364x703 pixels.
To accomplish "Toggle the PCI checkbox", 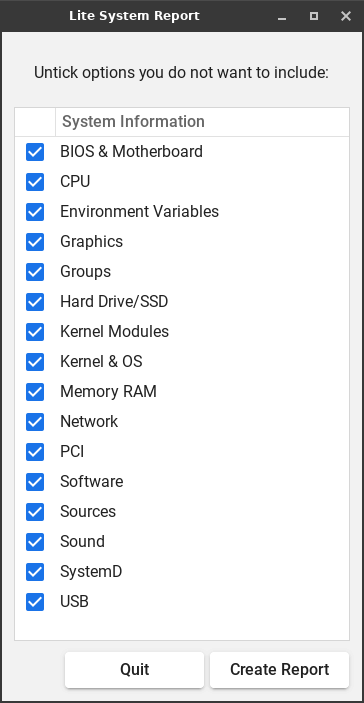I will coord(35,452).
